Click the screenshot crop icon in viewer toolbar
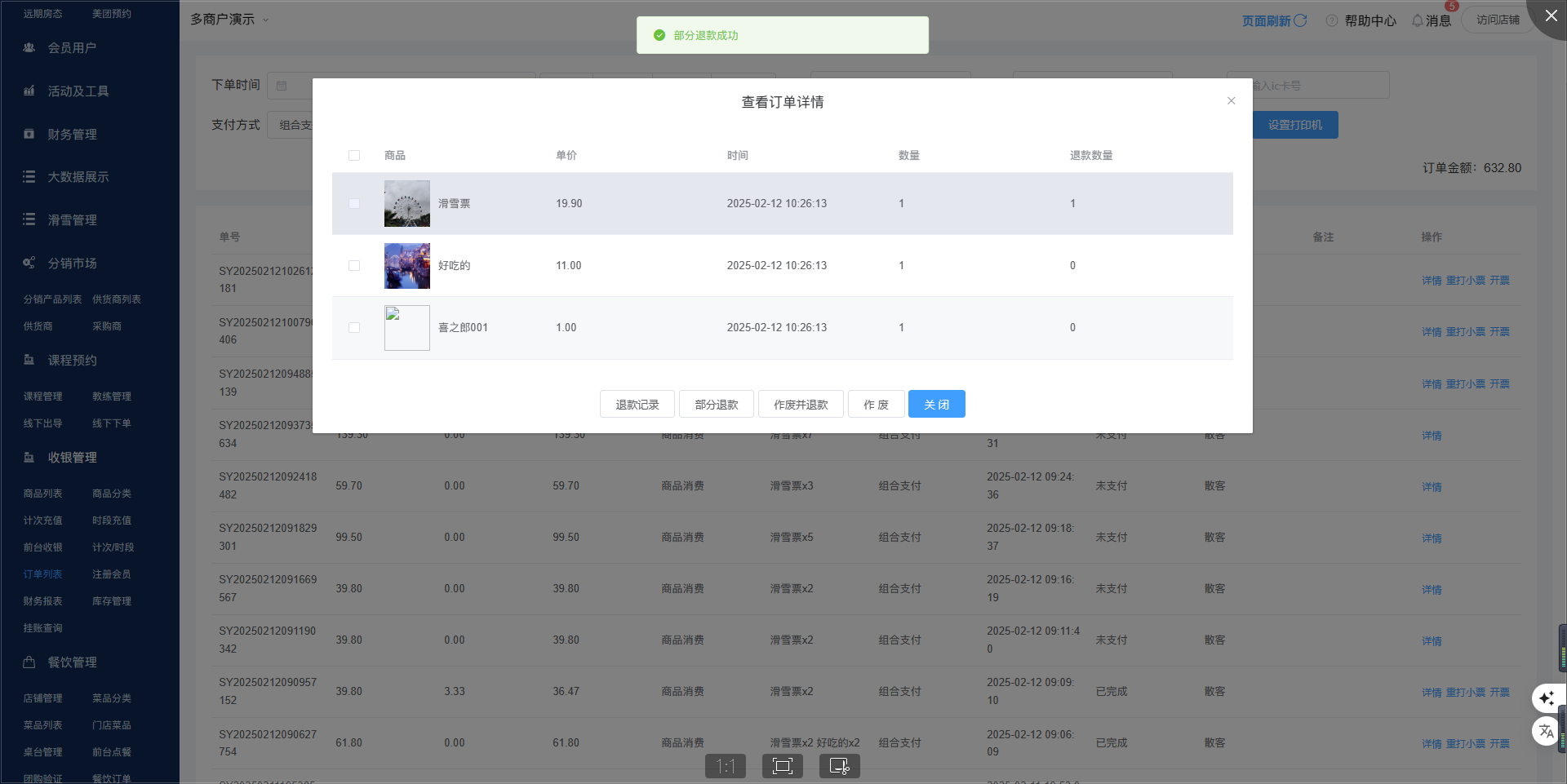Image resolution: width=1567 pixels, height=784 pixels. (x=839, y=766)
